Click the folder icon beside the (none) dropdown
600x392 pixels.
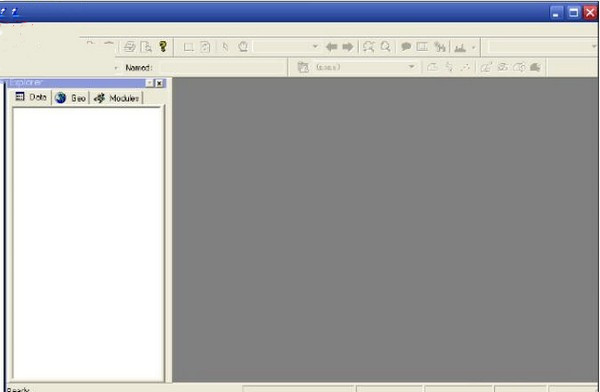click(303, 67)
